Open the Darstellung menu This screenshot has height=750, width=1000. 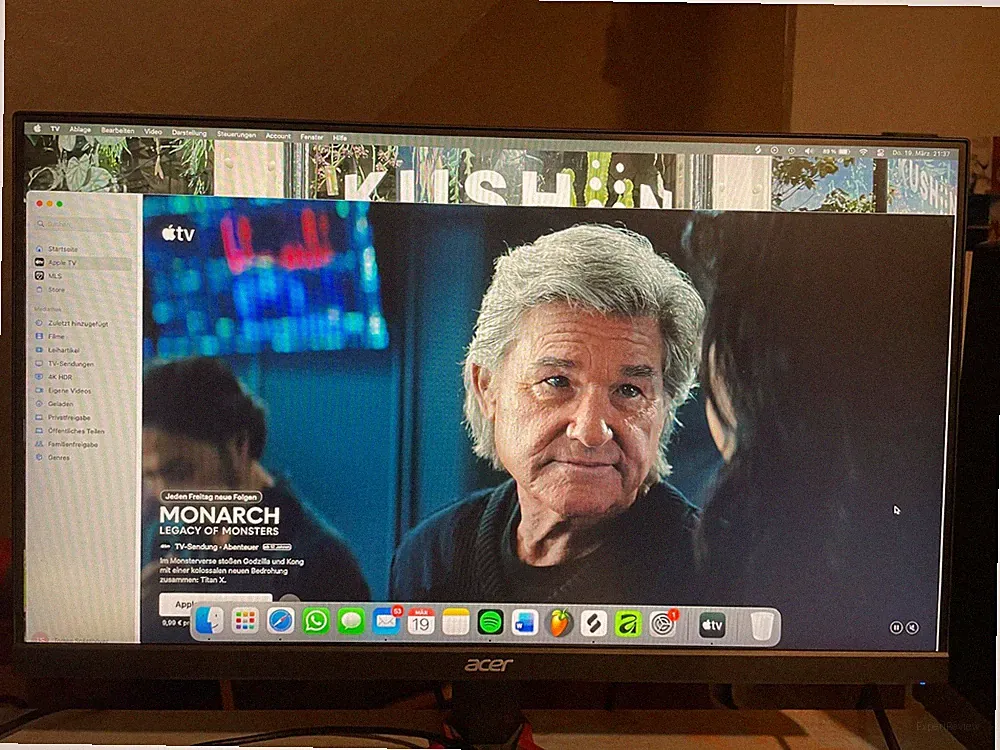pyautogui.click(x=189, y=133)
